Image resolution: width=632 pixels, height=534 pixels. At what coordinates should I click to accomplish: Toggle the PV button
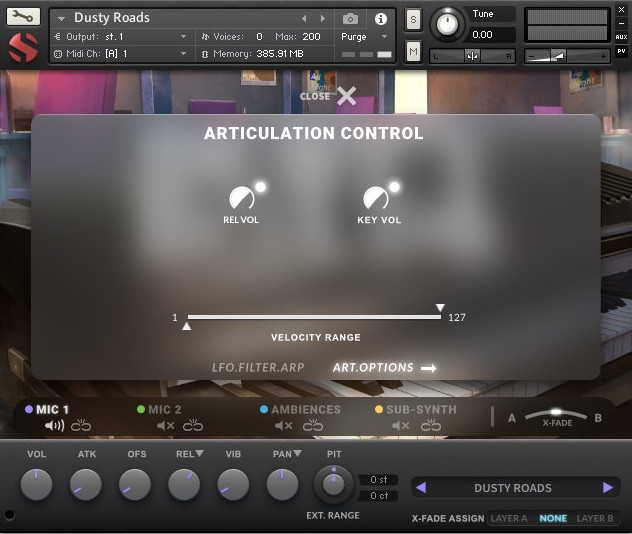(621, 51)
